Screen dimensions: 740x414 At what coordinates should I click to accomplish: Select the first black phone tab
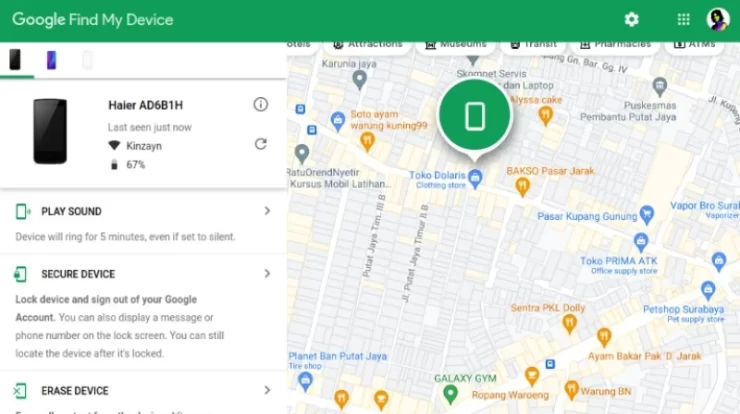(x=15, y=60)
